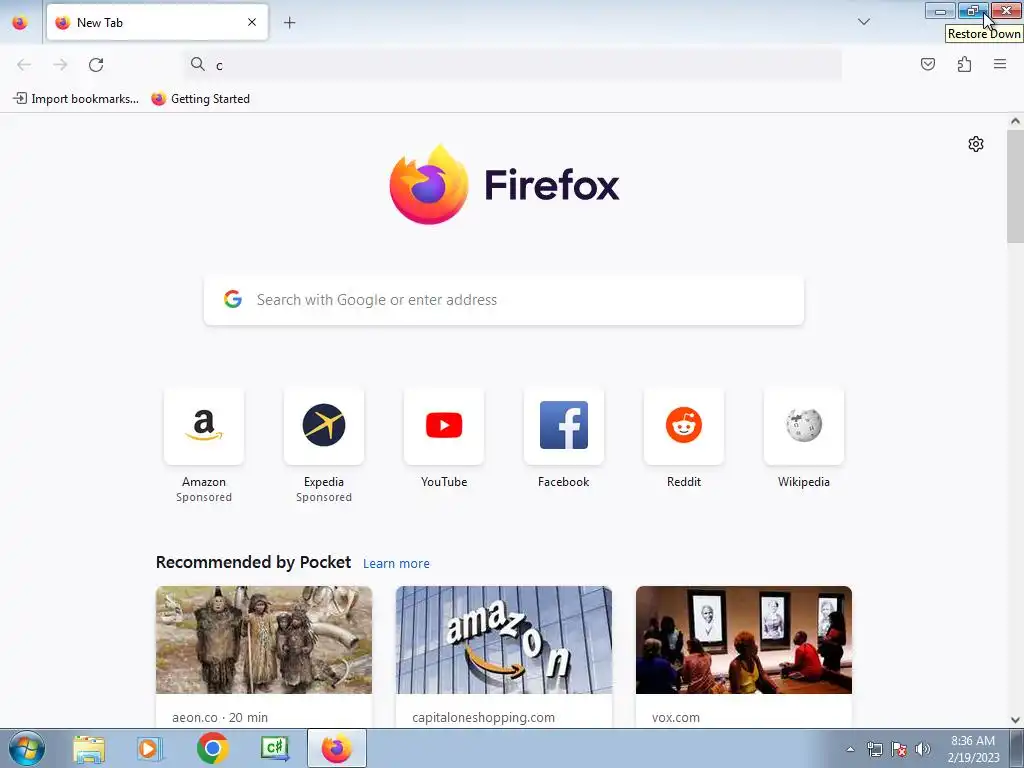Image resolution: width=1024 pixels, height=768 pixels.
Task: Click the address bar search magnifier icon
Action: [197, 64]
